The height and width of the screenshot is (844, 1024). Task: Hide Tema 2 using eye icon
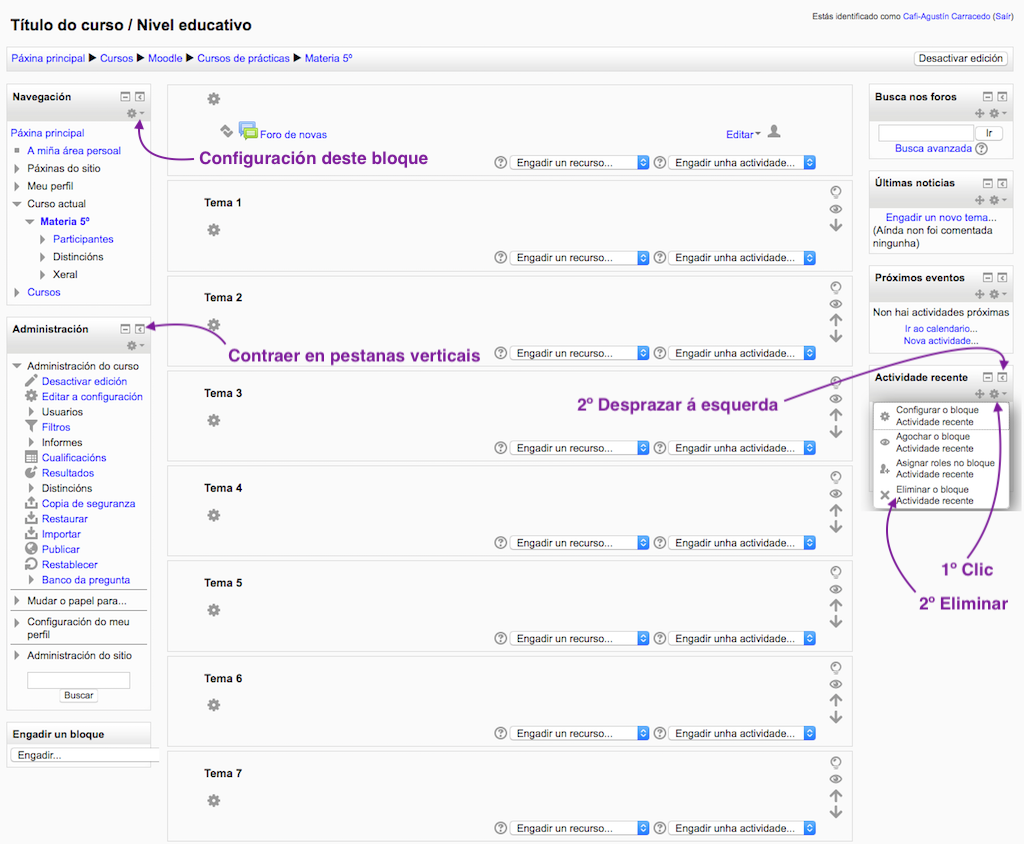pos(836,304)
